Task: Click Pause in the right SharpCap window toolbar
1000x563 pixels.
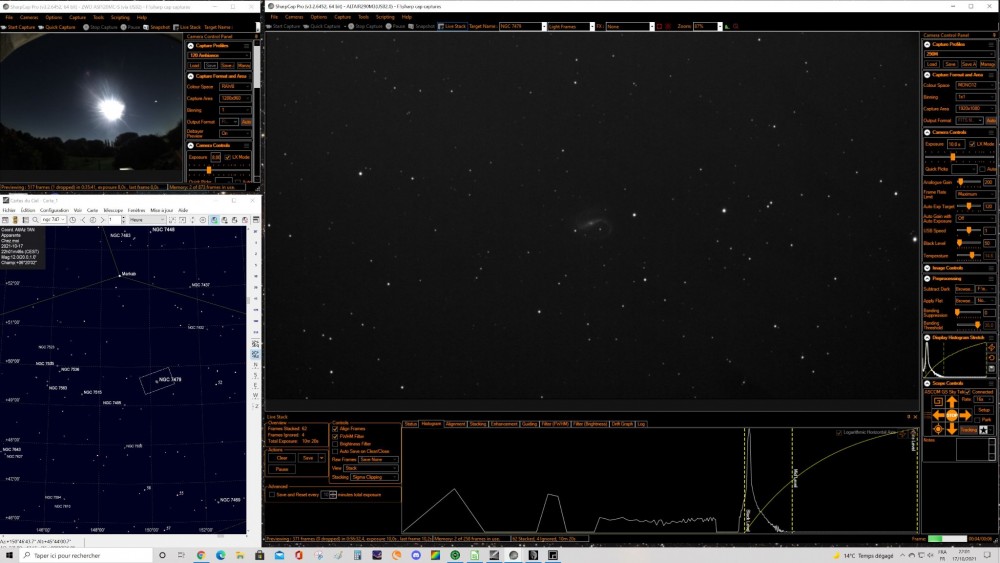Action: pyautogui.click(x=395, y=26)
